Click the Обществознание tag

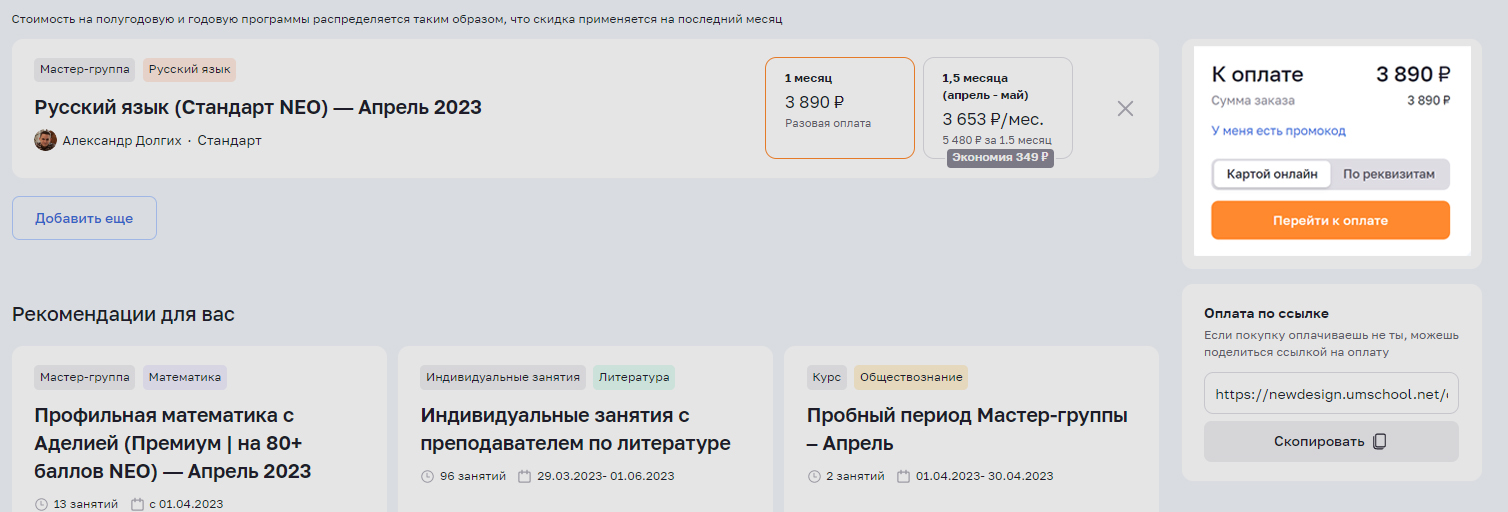[x=911, y=377]
